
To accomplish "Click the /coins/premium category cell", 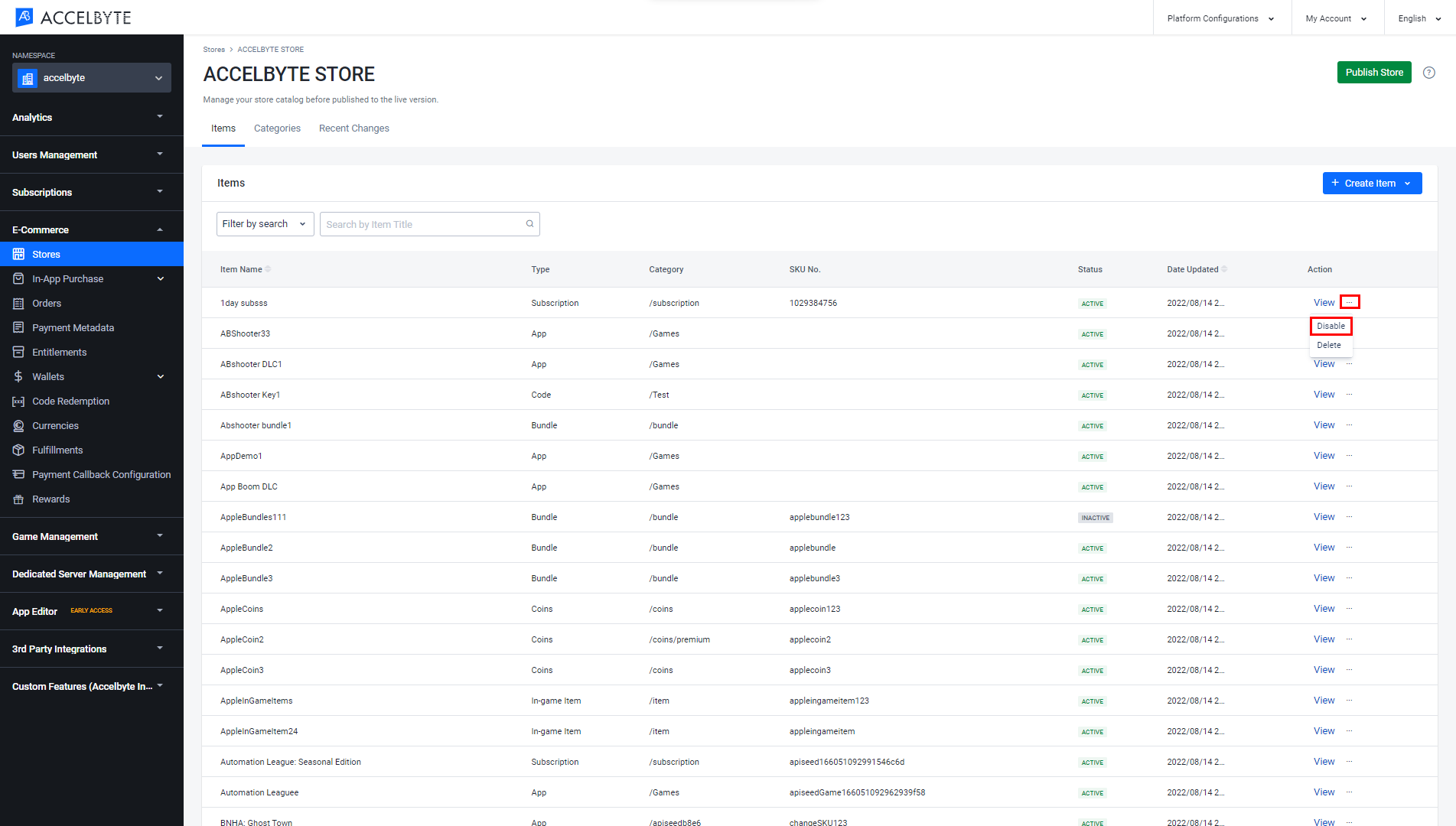I will 679,639.
